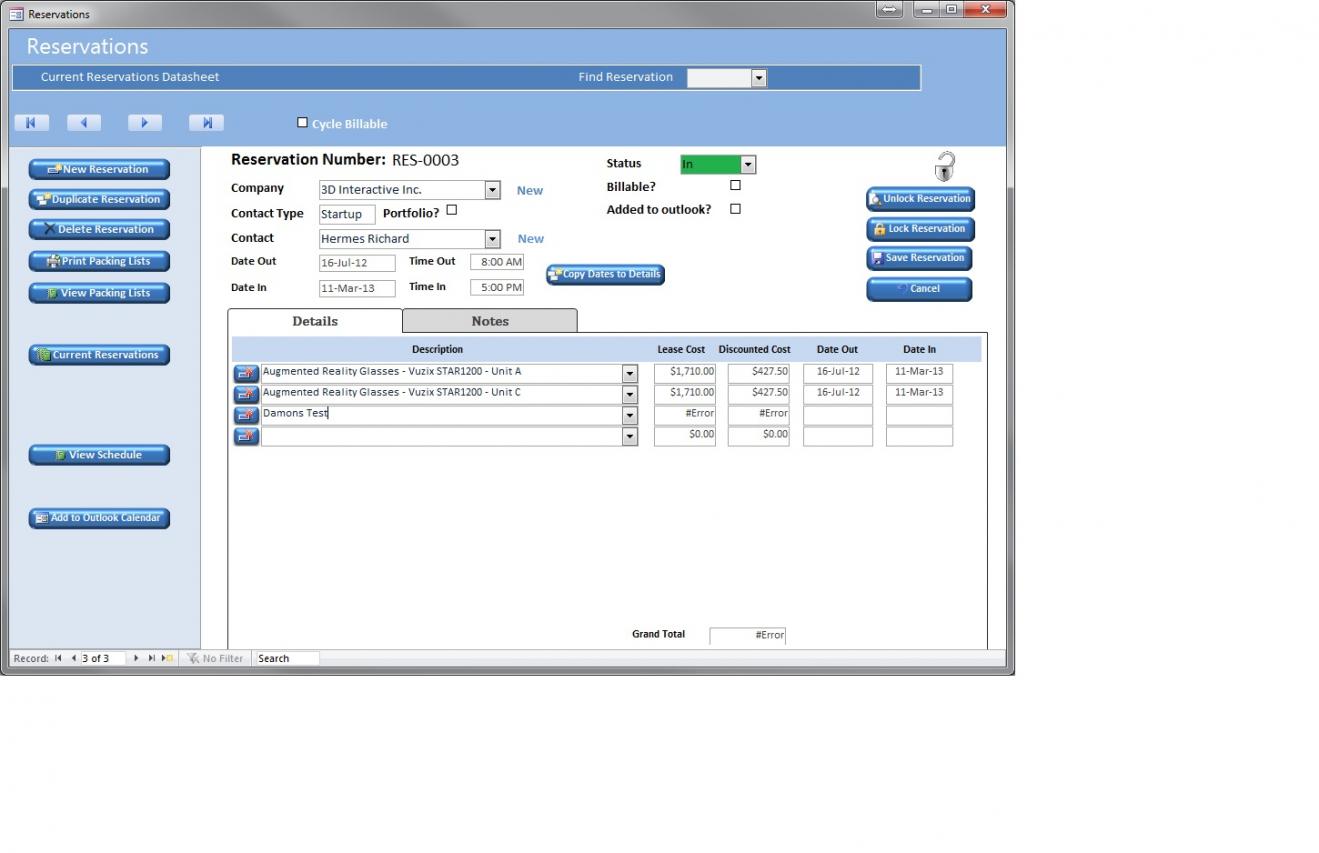Click the Date In field showing 11-Mar-13
The width and height of the screenshot is (1319, 853).
click(x=357, y=288)
